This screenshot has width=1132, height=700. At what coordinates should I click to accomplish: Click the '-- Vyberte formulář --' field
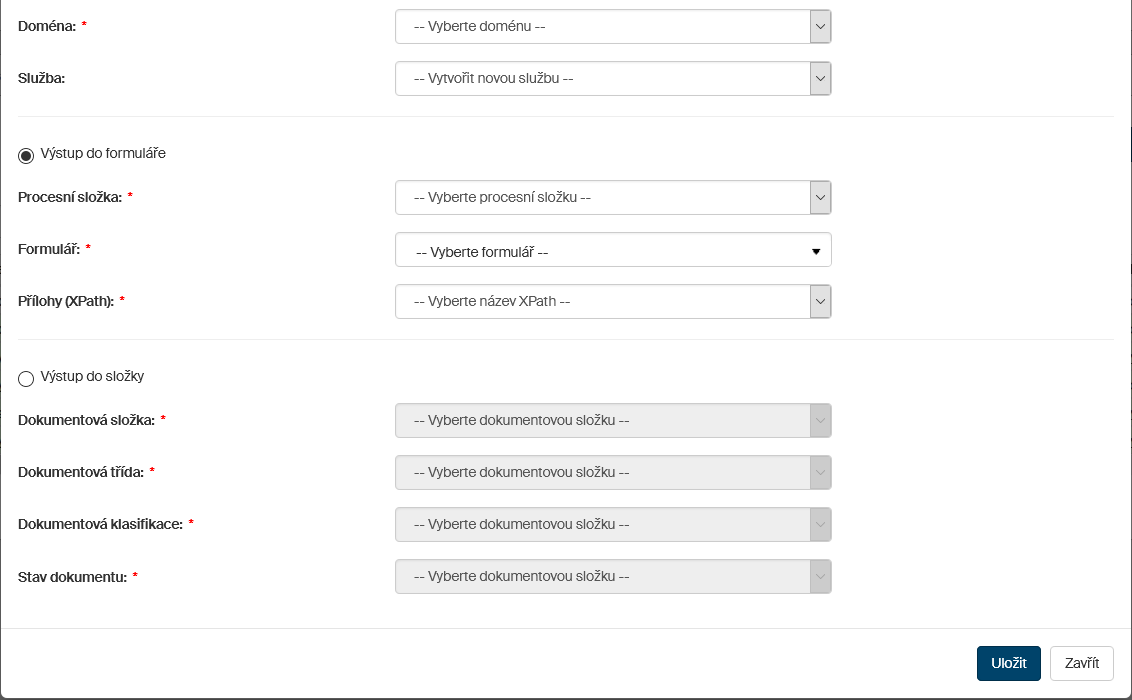(x=602, y=251)
